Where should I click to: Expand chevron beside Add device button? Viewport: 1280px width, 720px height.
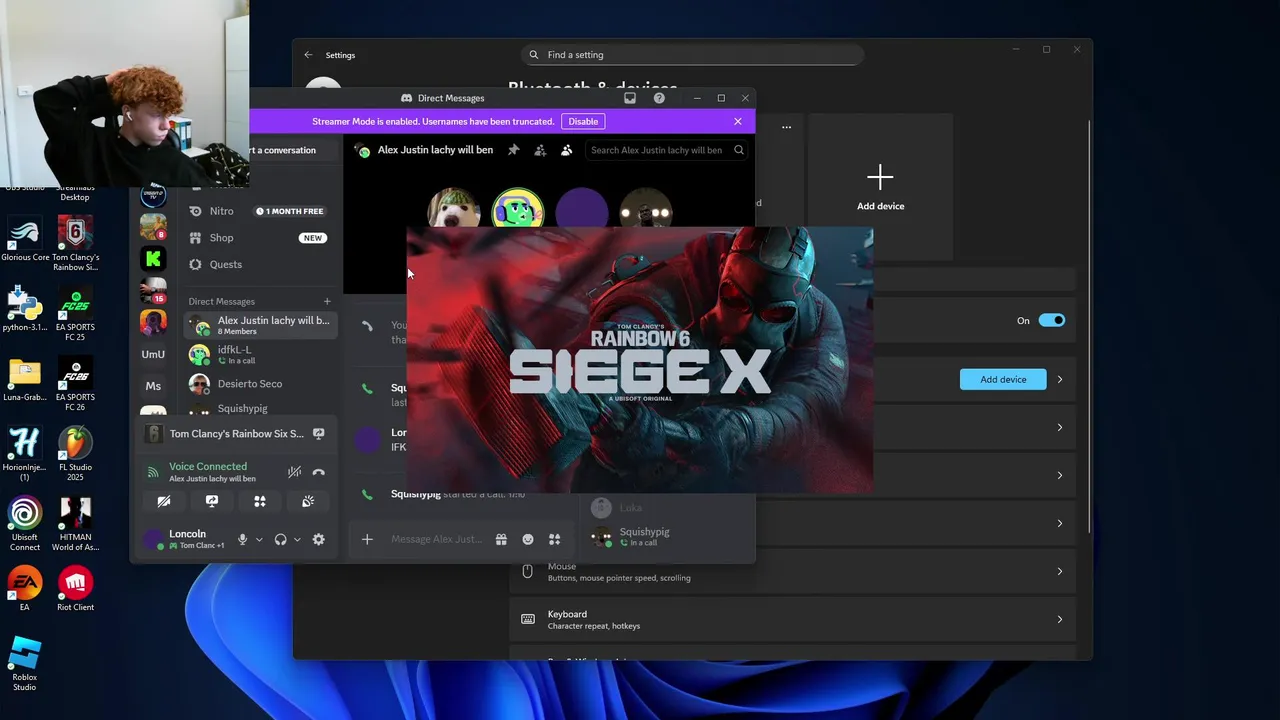[1060, 379]
